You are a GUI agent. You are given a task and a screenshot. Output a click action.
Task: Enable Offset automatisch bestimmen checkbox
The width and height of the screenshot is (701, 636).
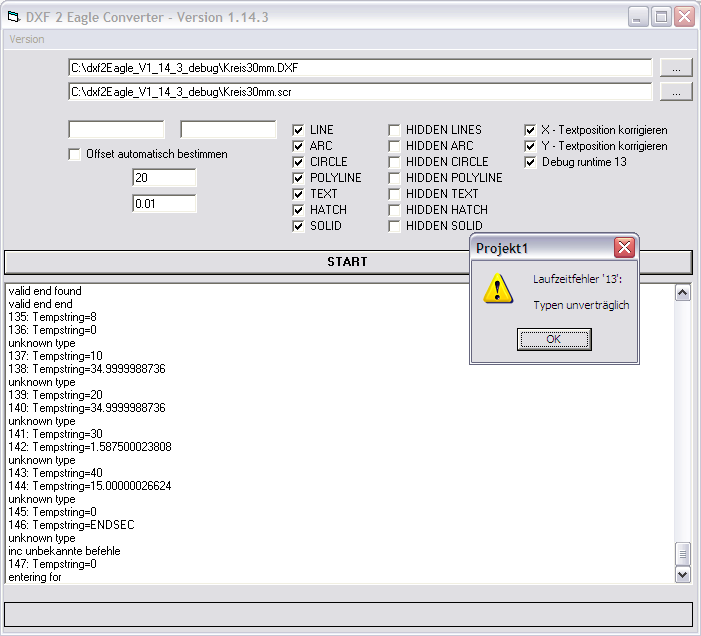75,154
